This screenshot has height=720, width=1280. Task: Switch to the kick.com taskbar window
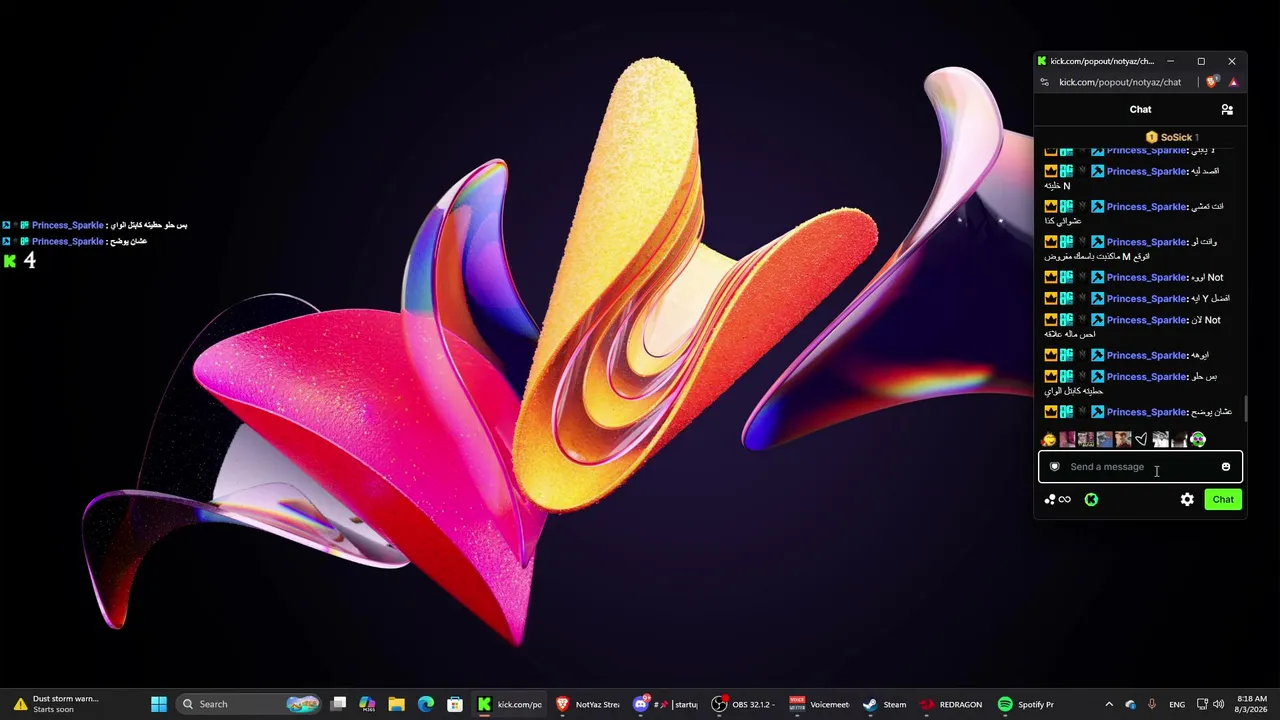click(509, 704)
